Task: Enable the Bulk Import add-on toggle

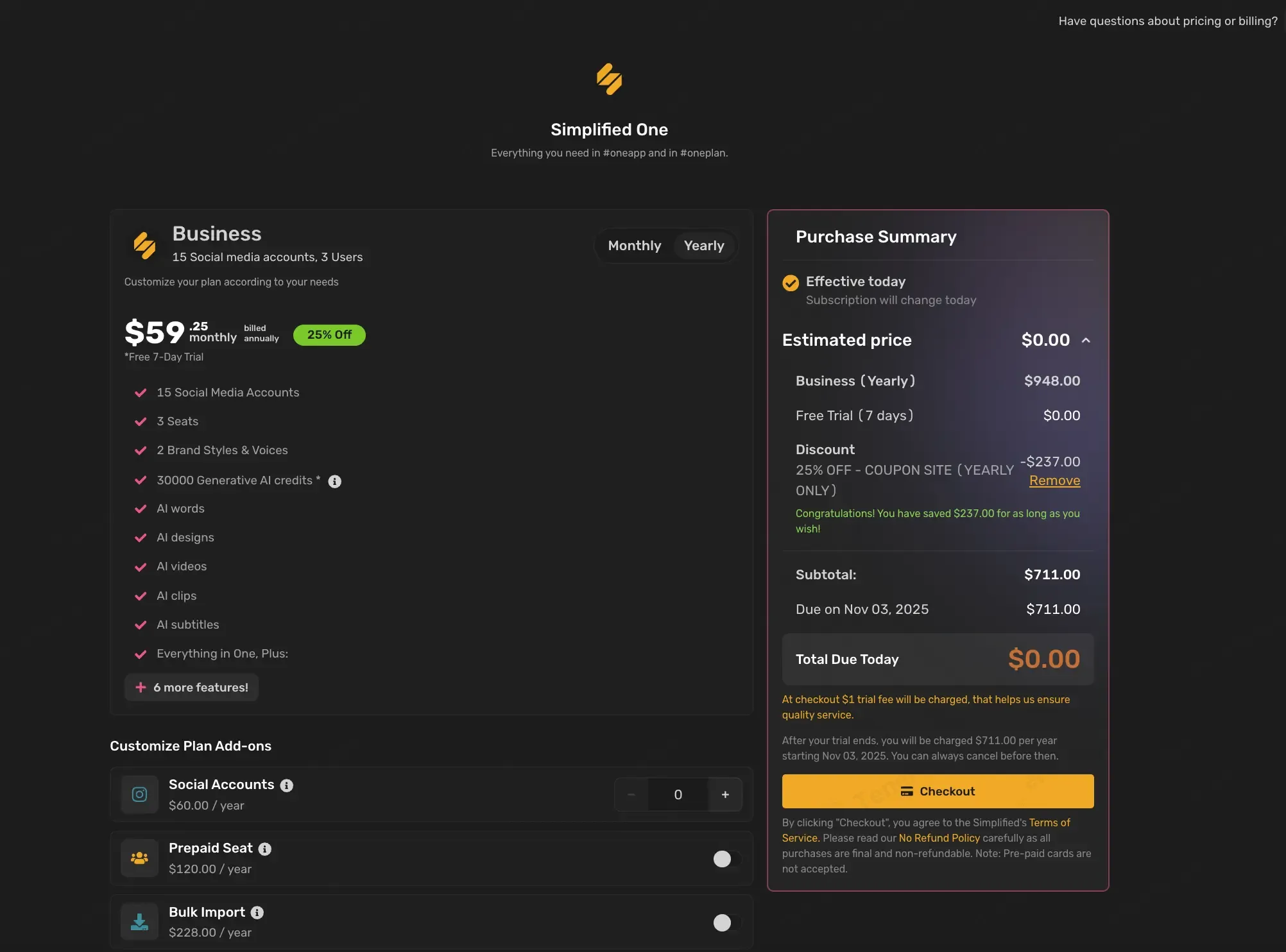Action: (726, 922)
